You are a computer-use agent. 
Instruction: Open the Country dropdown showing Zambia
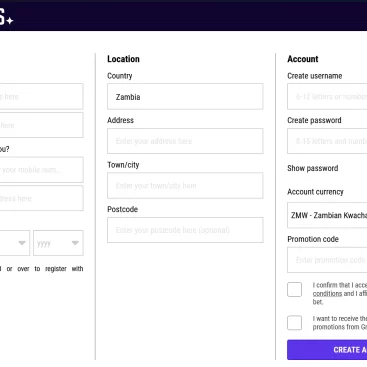point(185,97)
